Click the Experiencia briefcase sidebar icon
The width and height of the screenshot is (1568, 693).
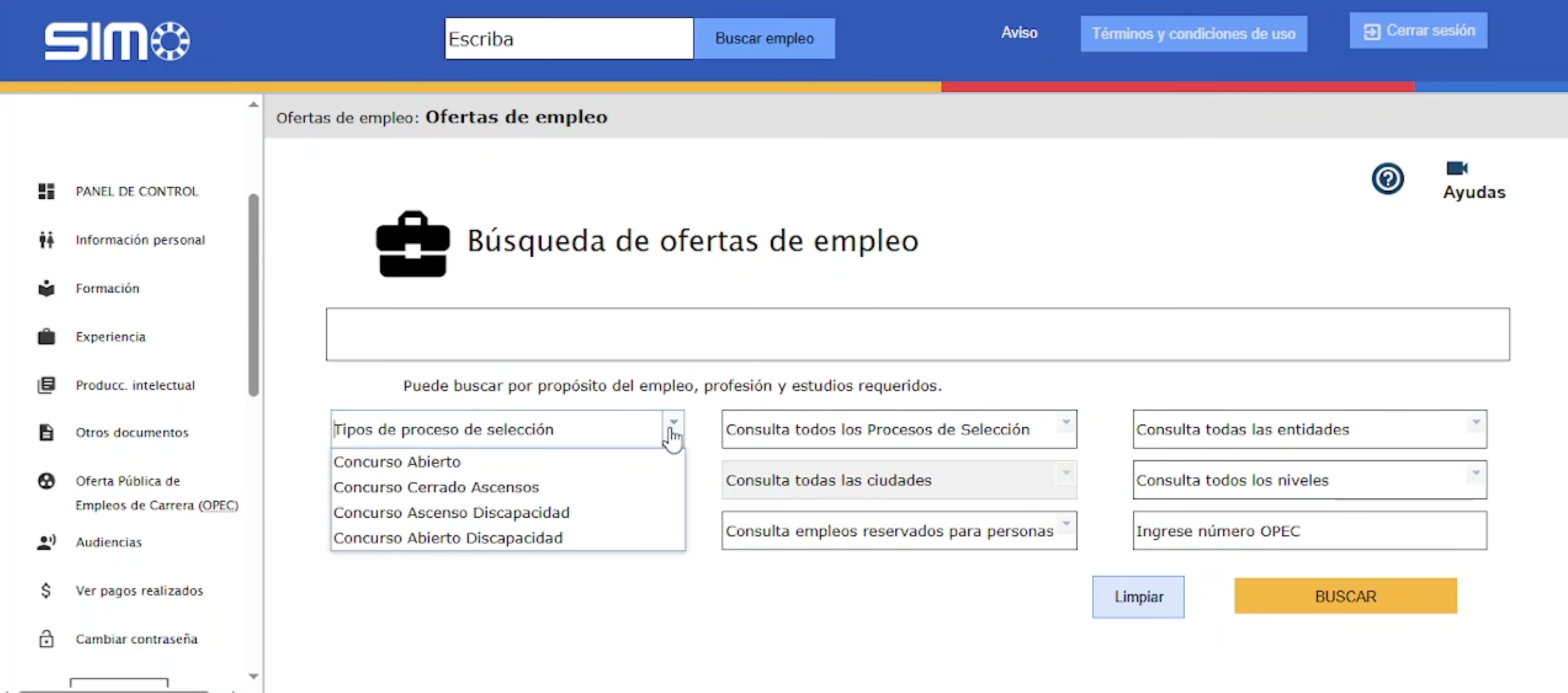pos(47,337)
